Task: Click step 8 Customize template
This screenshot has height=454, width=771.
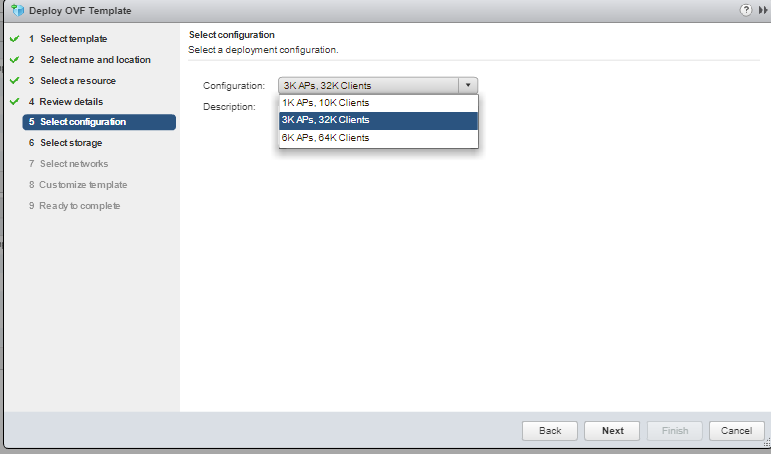Action: (78, 185)
